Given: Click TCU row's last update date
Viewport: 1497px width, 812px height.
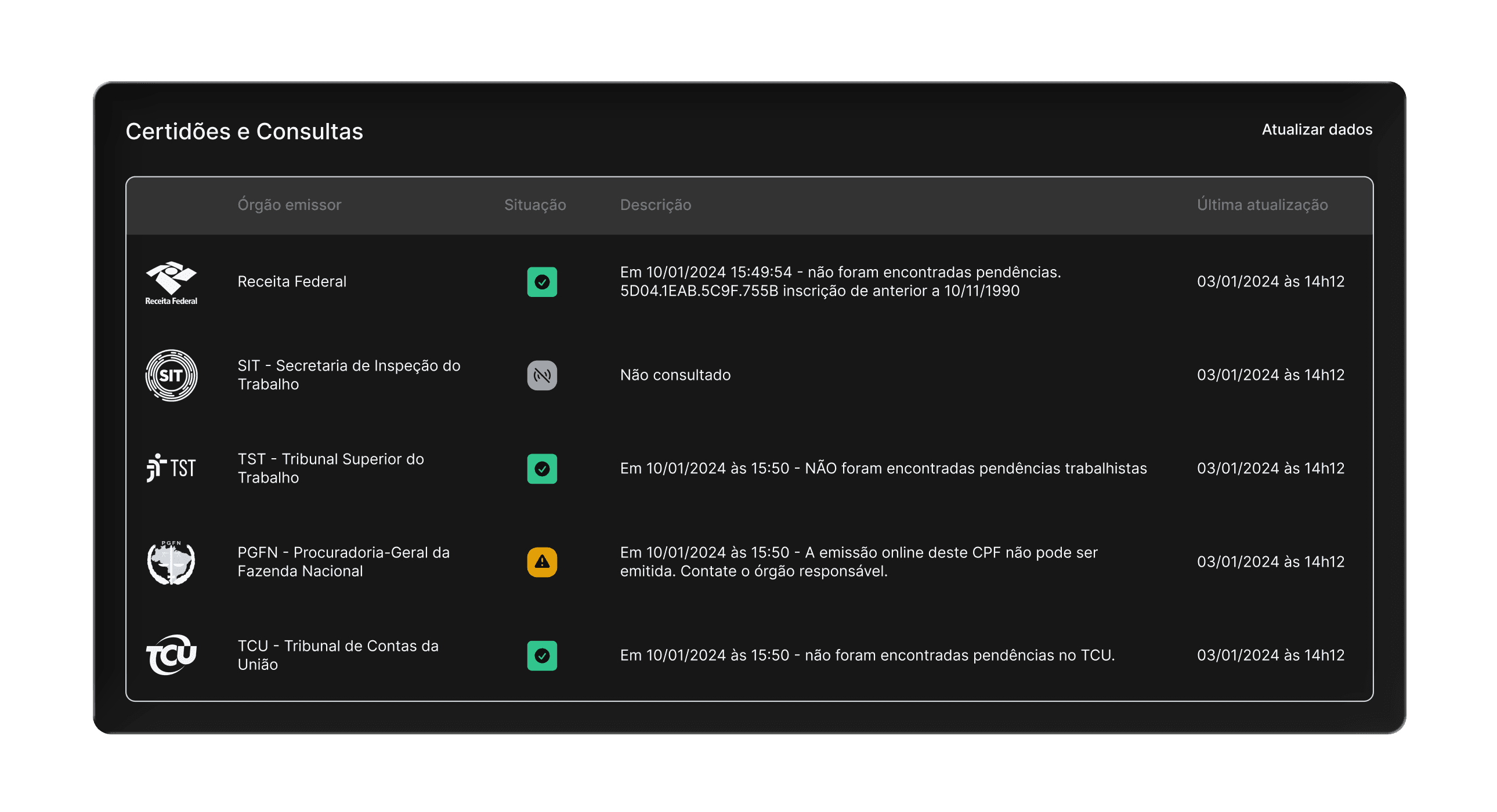Looking at the screenshot, I should pyautogui.click(x=1270, y=655).
